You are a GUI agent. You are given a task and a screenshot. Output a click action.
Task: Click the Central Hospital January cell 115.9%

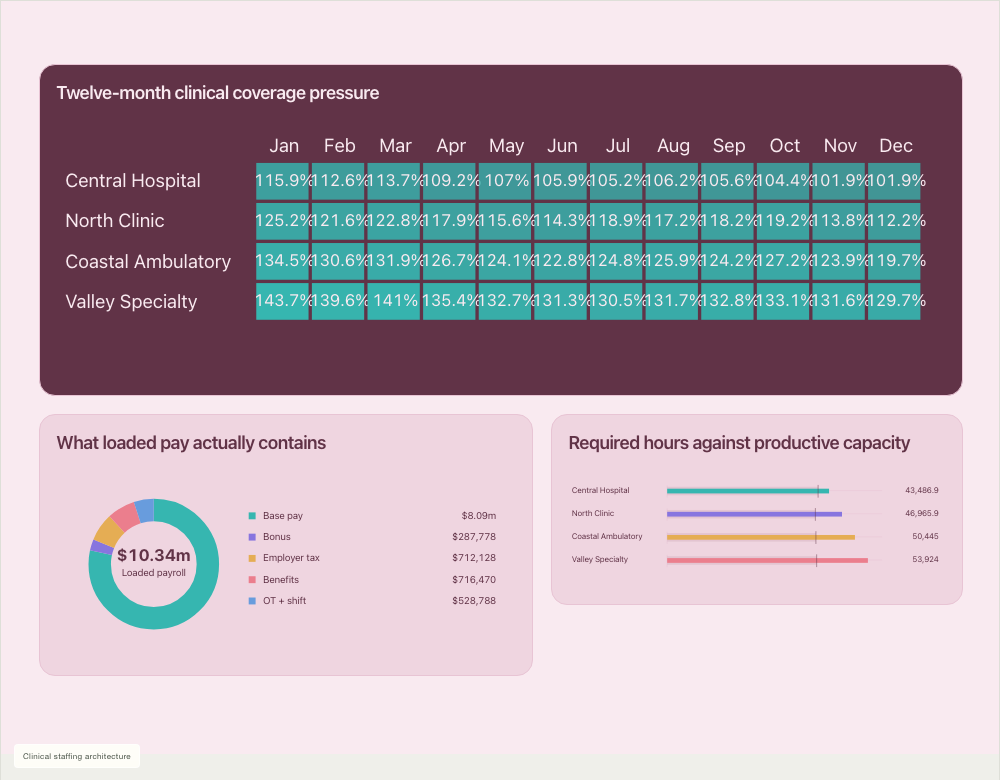click(283, 181)
